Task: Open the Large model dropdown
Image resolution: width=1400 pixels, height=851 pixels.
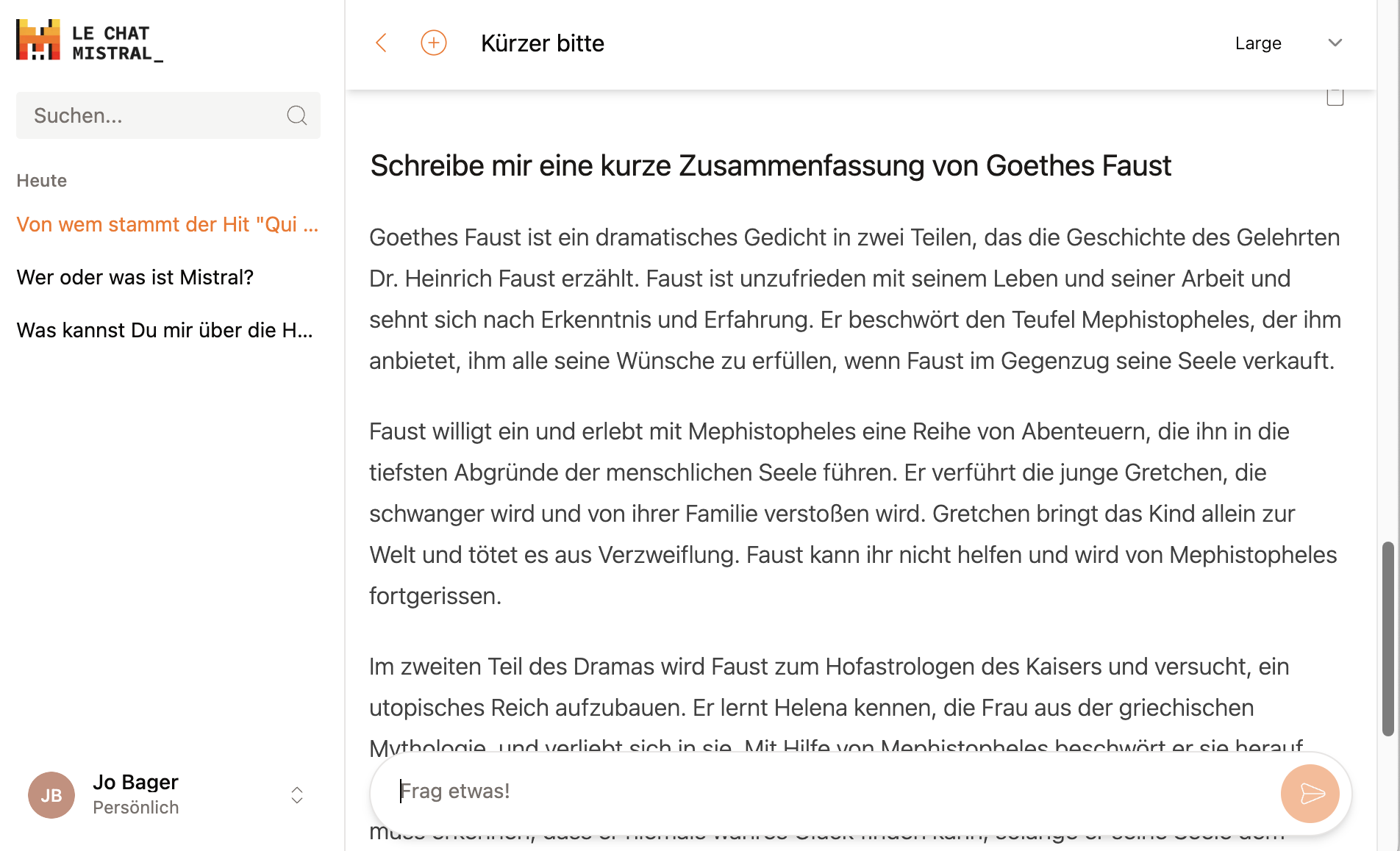Action: coord(1258,43)
